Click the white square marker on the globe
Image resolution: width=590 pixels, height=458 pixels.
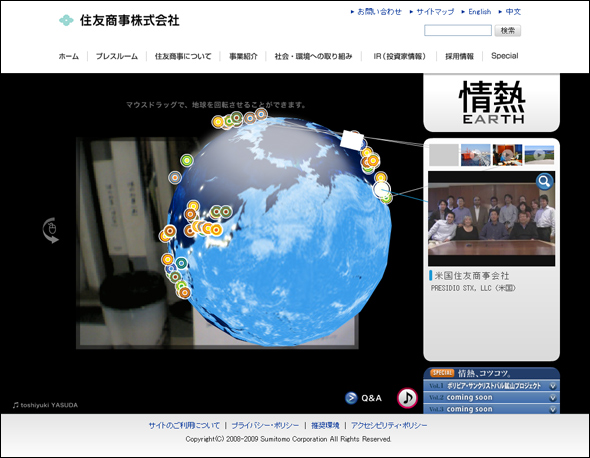pyautogui.click(x=352, y=140)
